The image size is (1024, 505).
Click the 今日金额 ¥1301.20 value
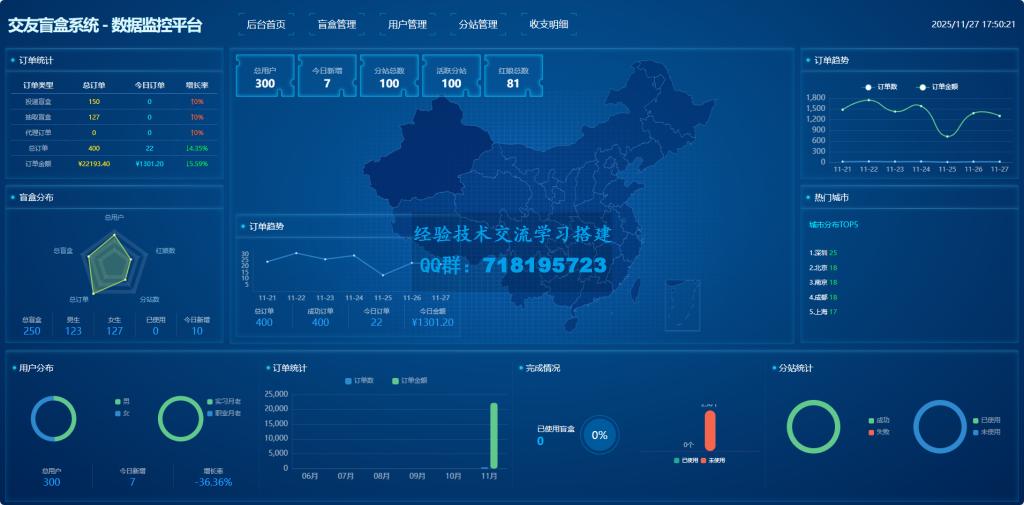tap(432, 323)
